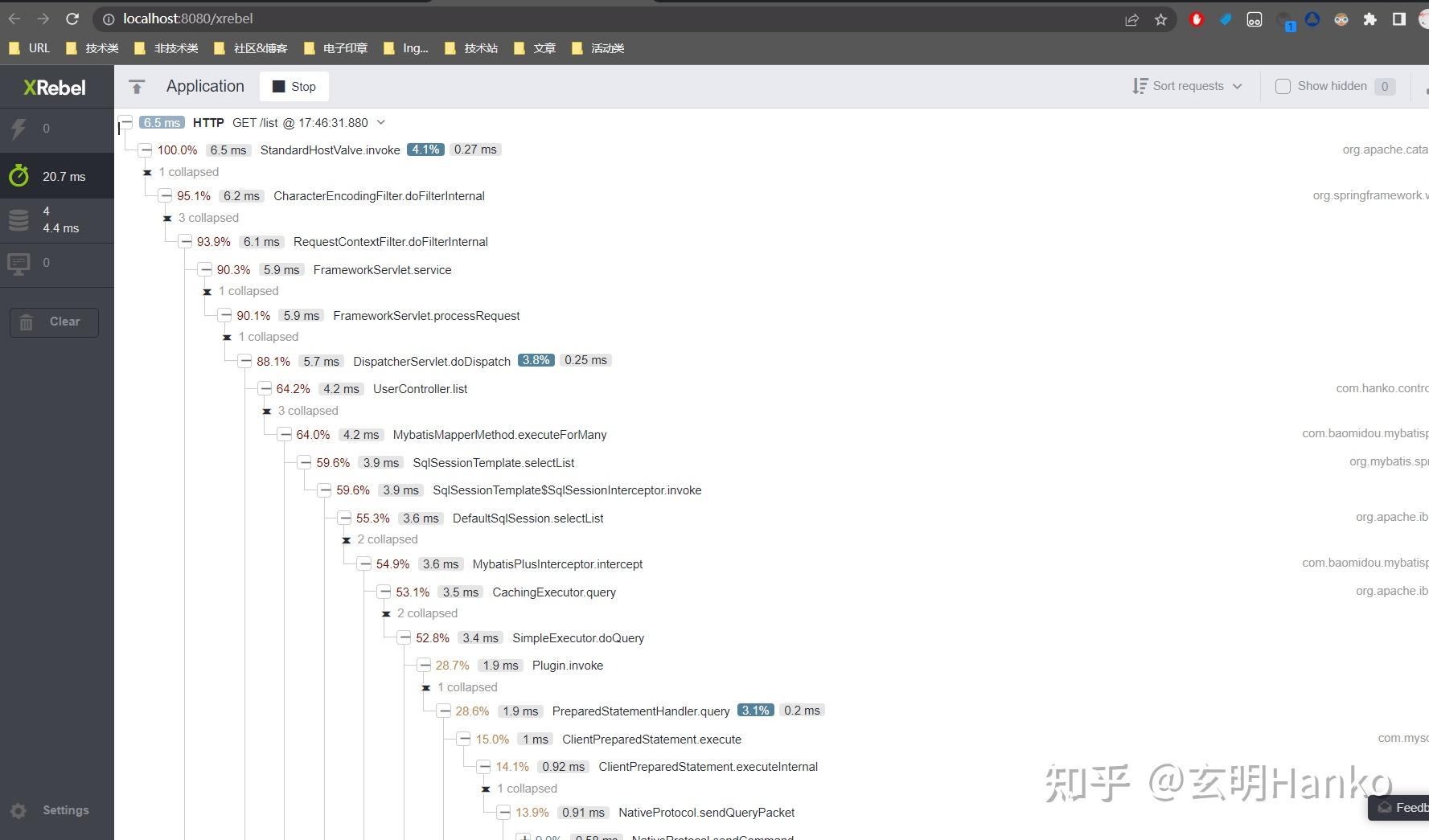This screenshot has width=1429, height=840.
Task: Select the FrameworkServlet.processRequest row
Action: click(426, 316)
